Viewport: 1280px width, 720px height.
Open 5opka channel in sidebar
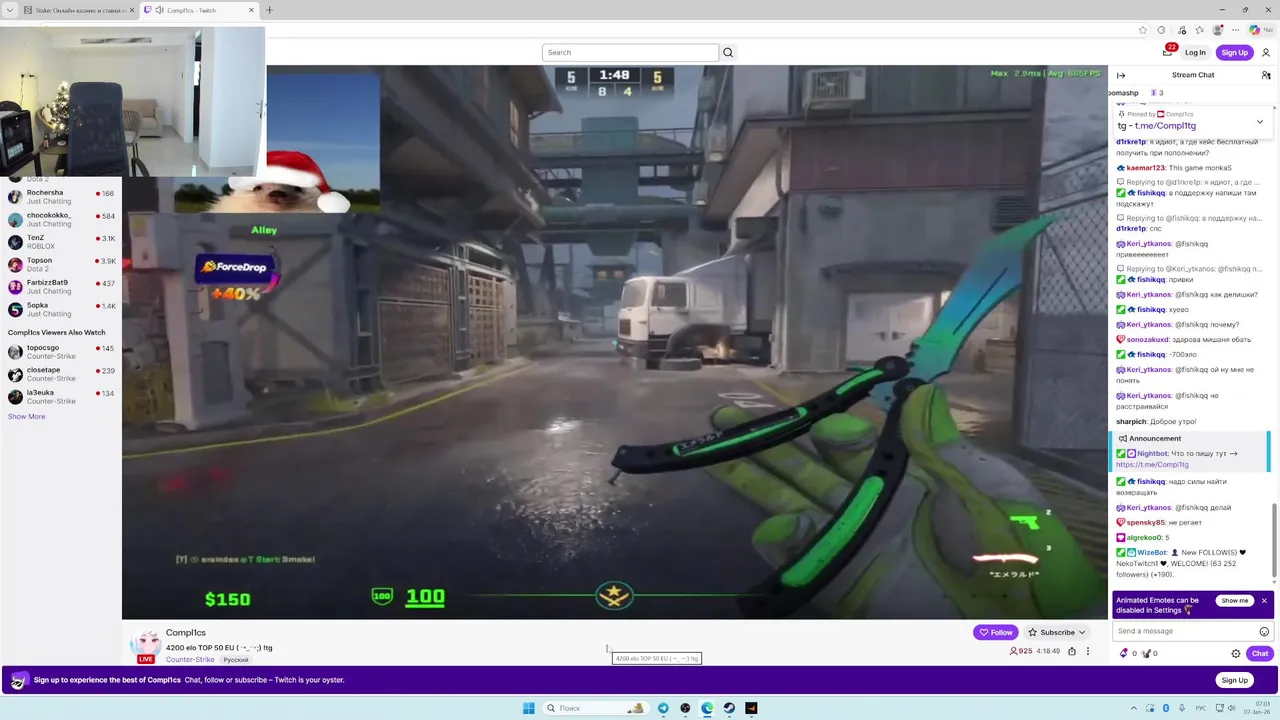pos(61,309)
